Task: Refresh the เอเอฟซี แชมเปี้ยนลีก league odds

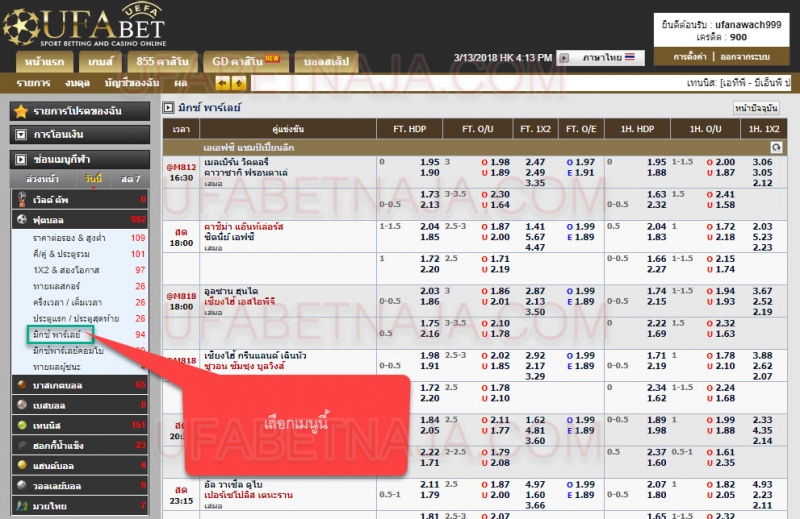Action: 776,147
